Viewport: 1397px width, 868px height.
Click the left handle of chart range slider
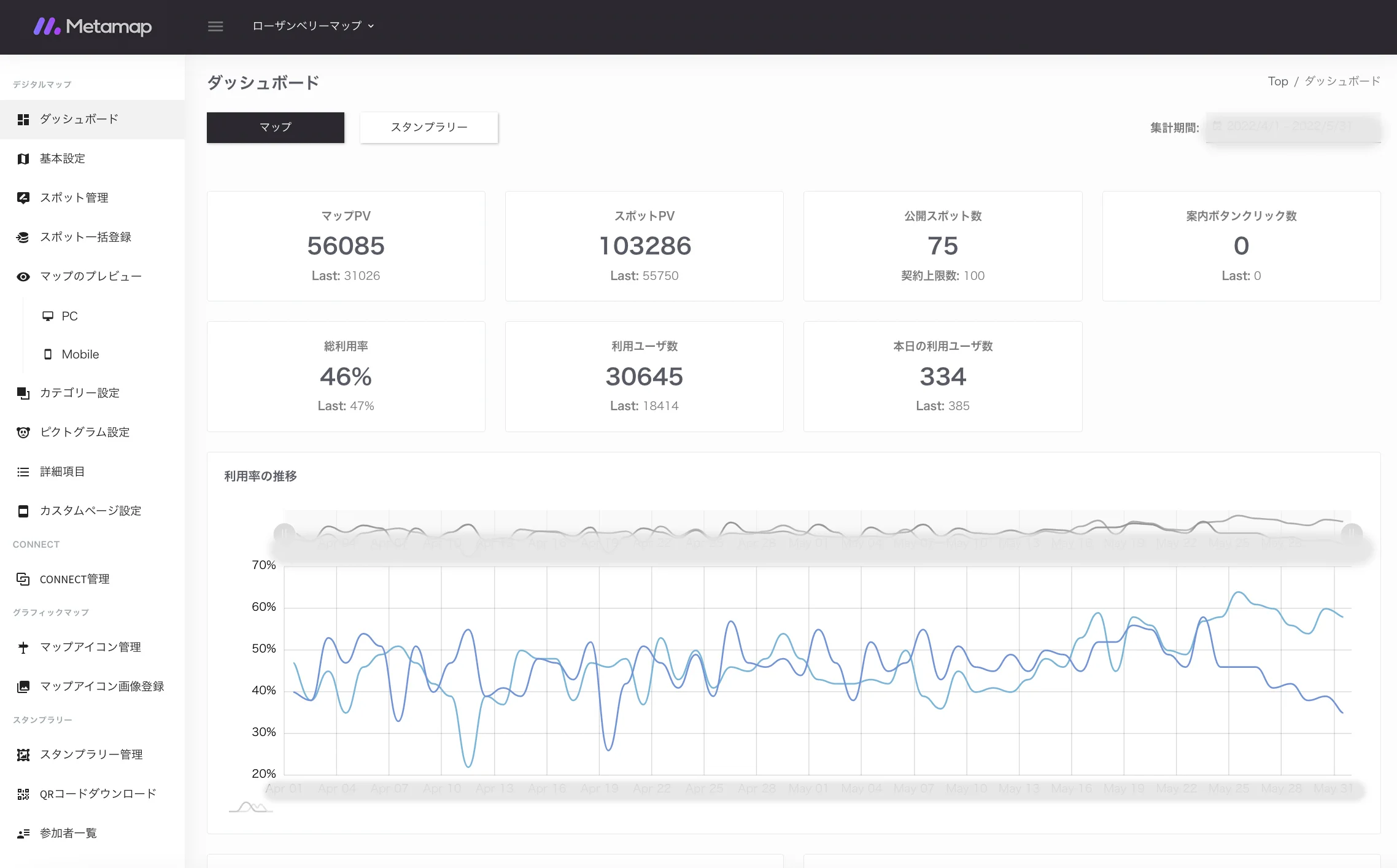pyautogui.click(x=284, y=533)
